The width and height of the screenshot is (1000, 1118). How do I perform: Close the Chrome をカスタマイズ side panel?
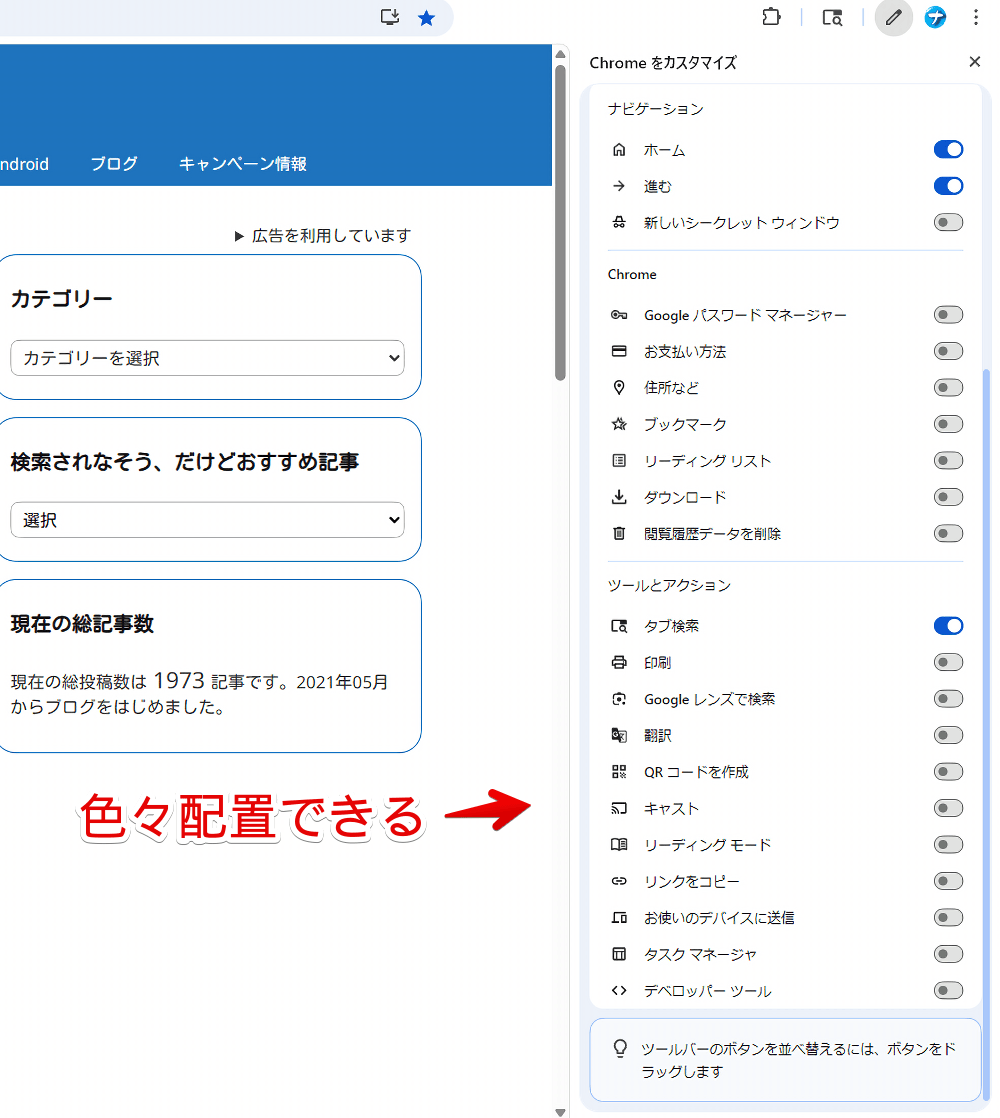pos(974,62)
